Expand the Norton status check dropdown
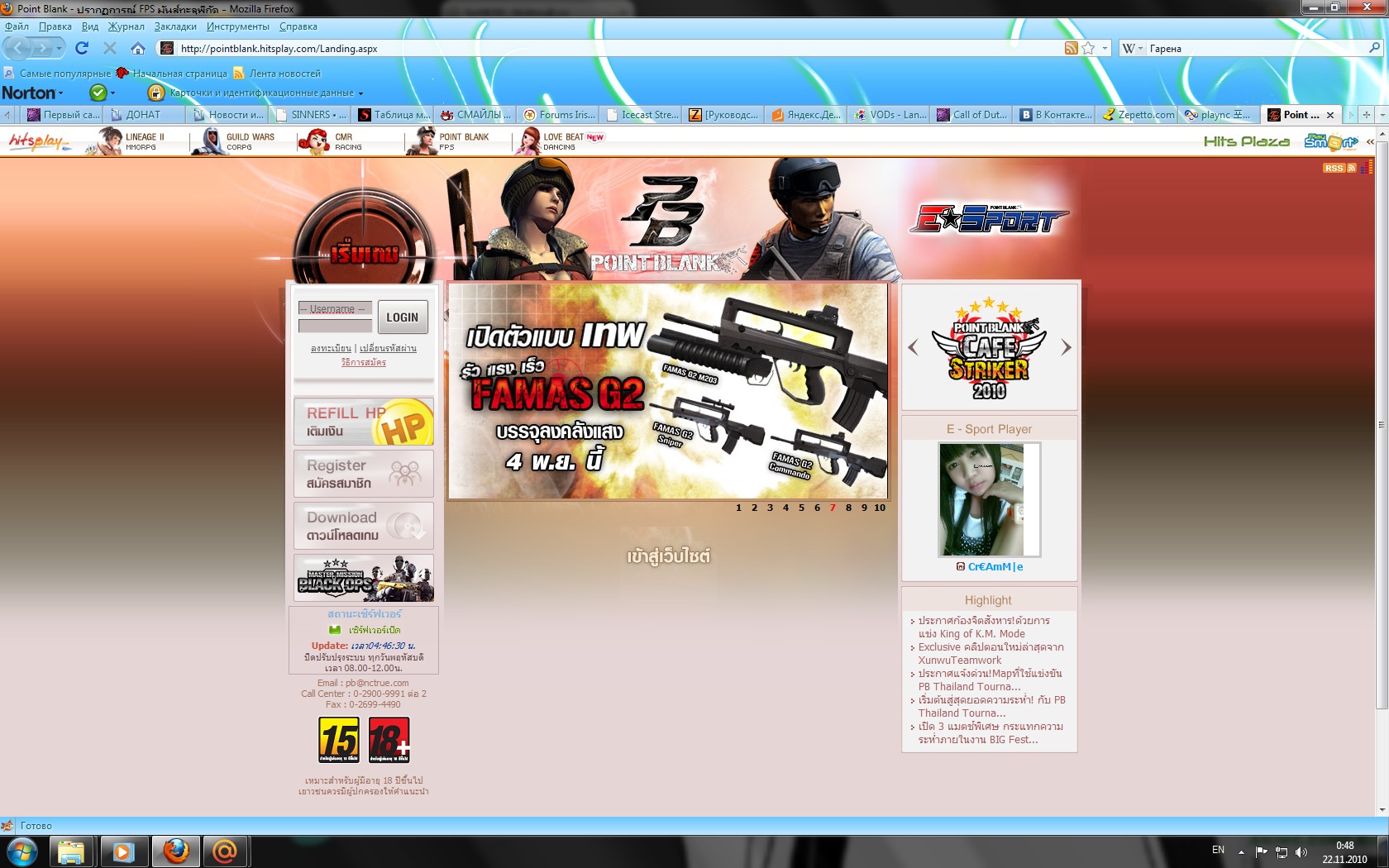1389x868 pixels. [x=112, y=93]
